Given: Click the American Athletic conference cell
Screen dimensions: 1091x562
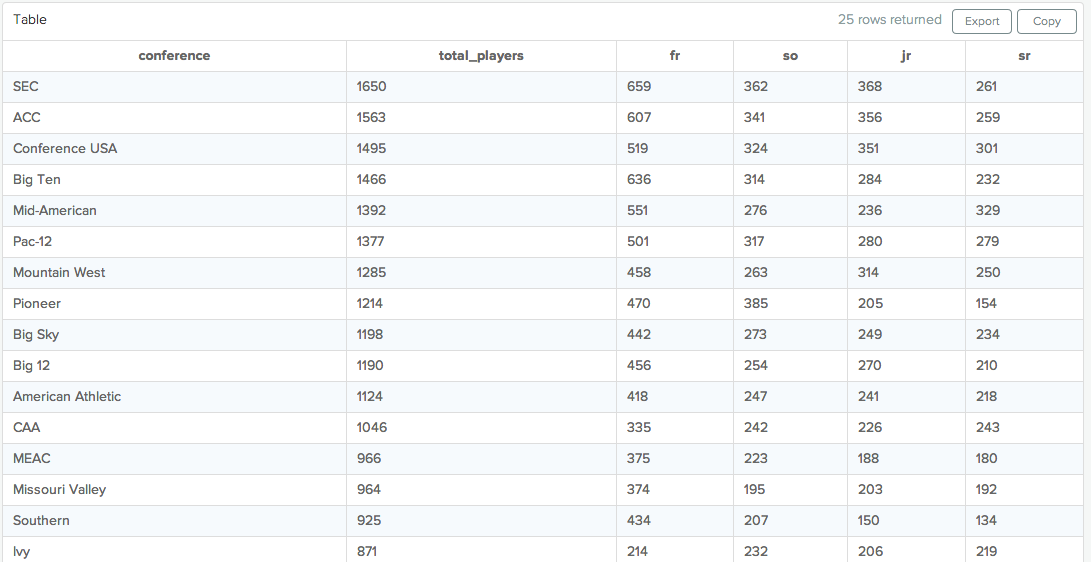Looking at the screenshot, I should point(67,397).
